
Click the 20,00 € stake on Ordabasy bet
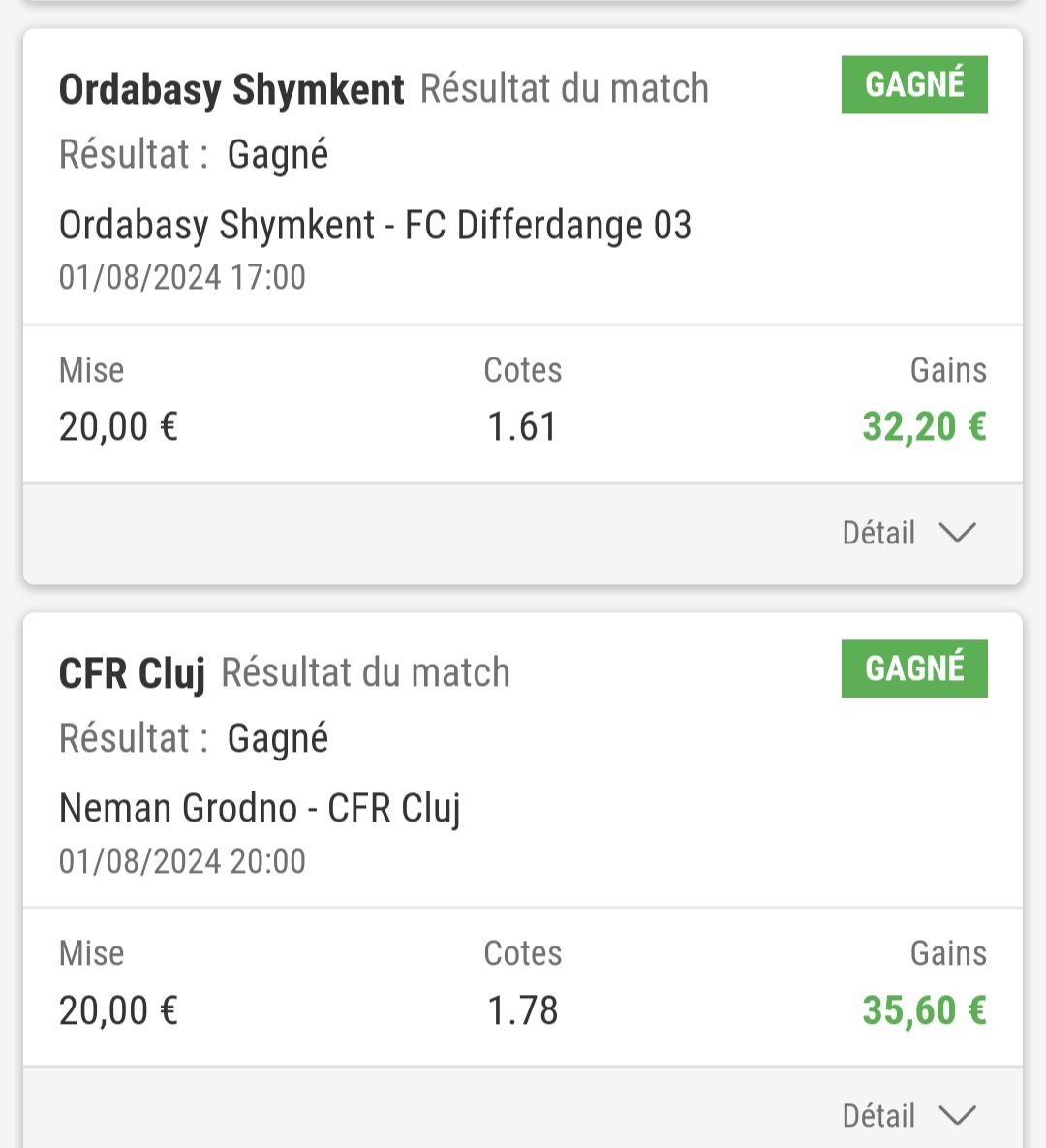(x=118, y=427)
